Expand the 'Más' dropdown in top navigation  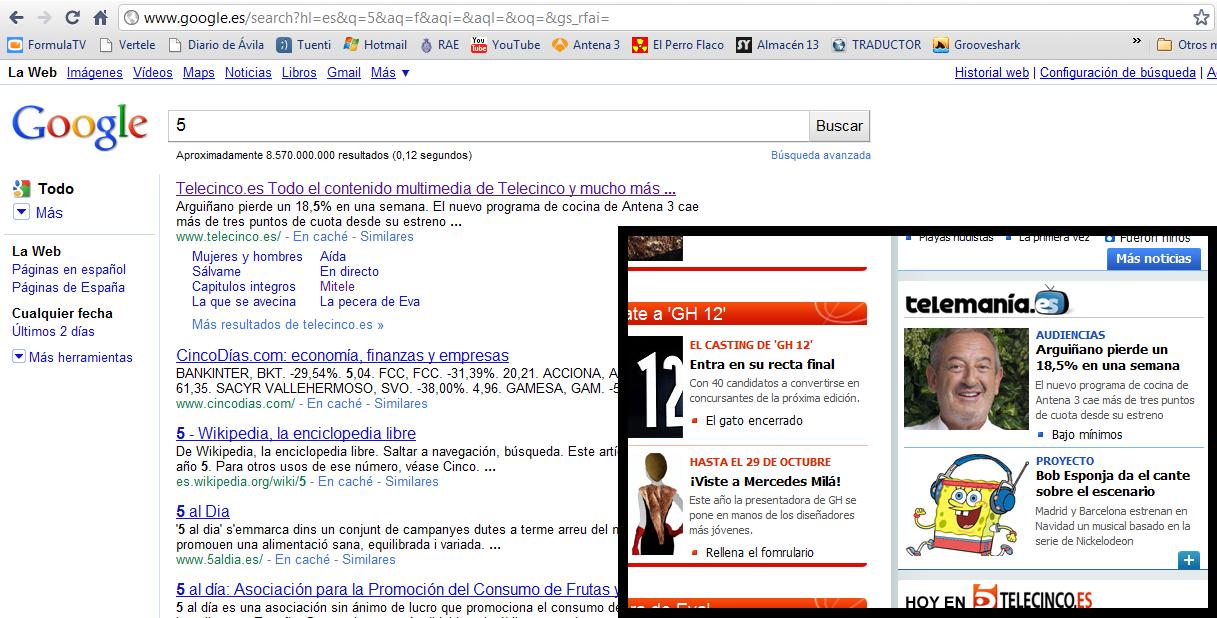pyautogui.click(x=389, y=72)
